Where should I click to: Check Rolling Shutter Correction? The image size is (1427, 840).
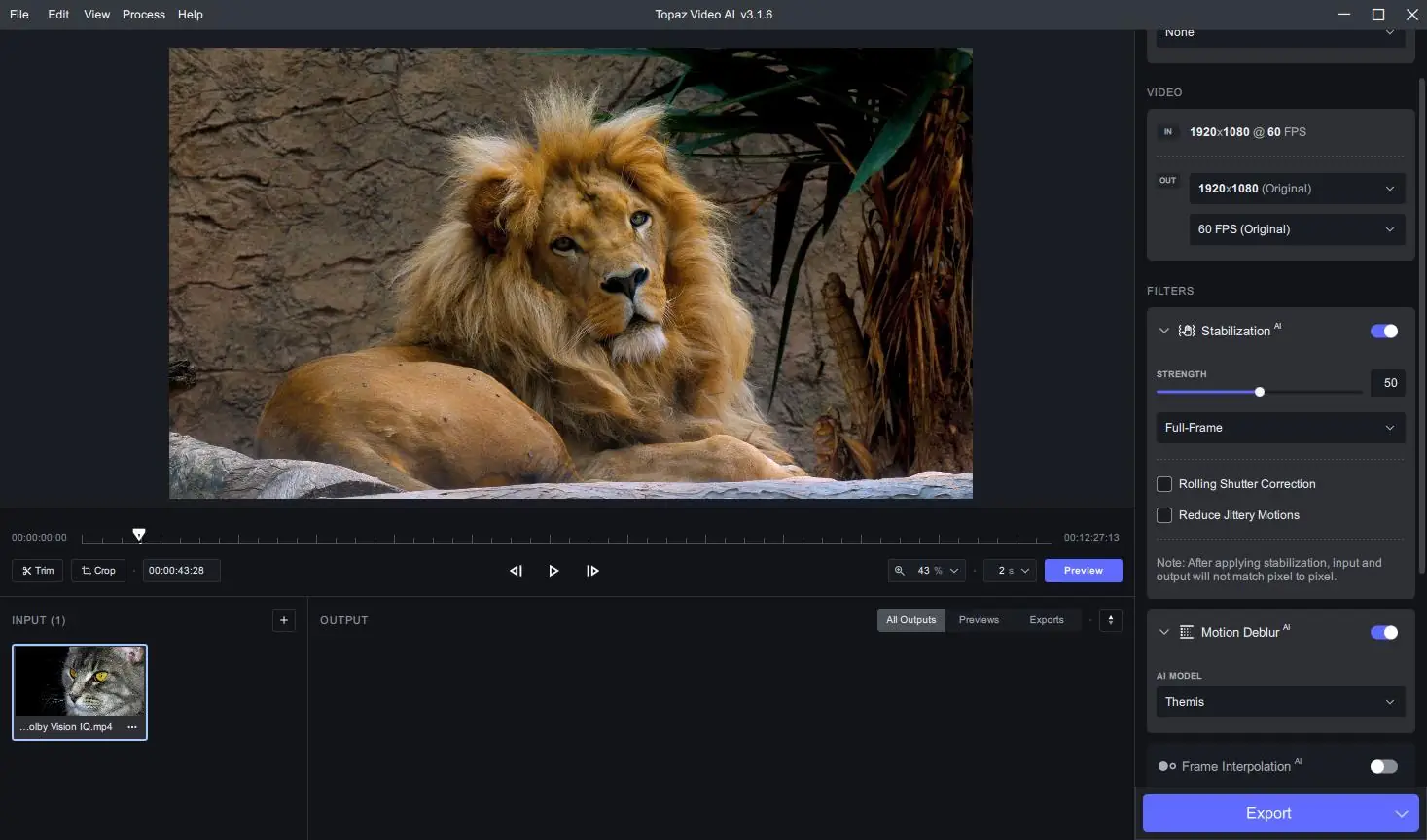pos(1164,484)
